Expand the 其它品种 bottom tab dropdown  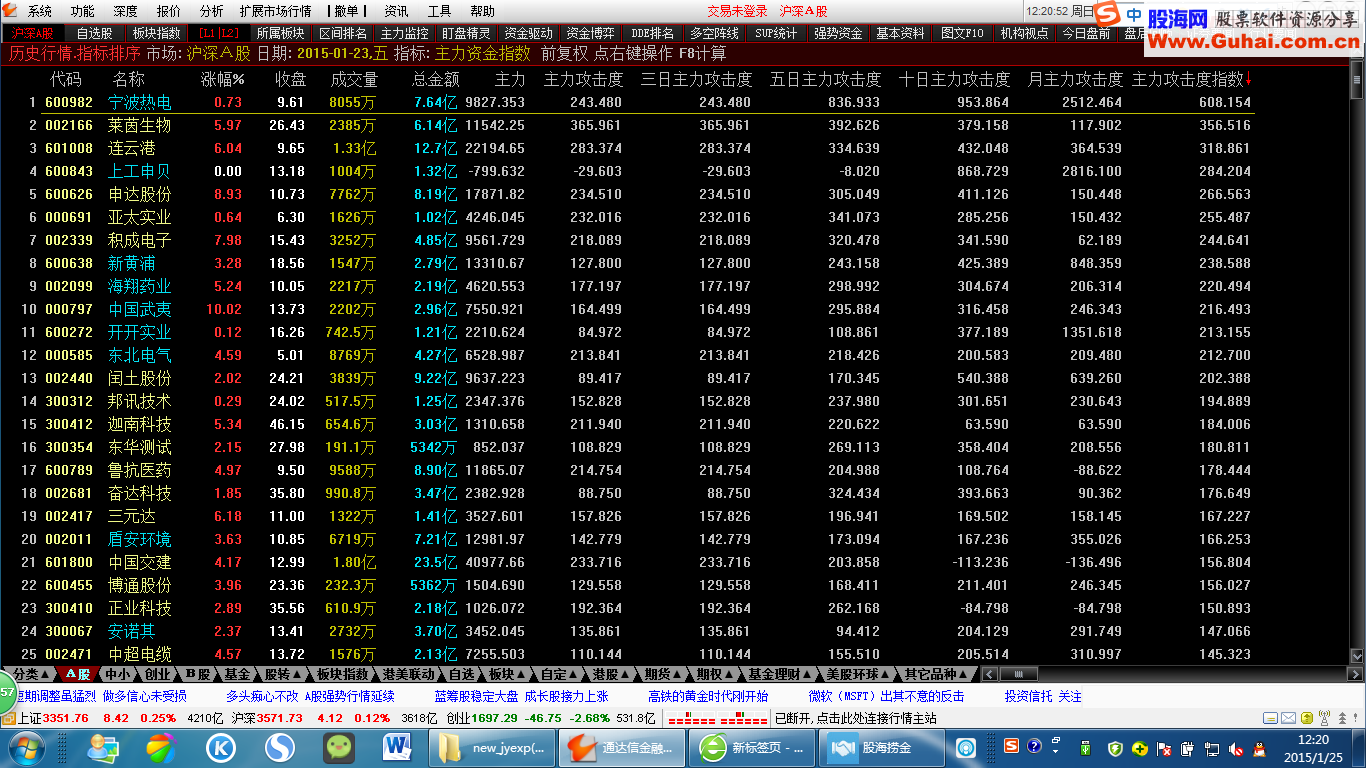point(936,675)
